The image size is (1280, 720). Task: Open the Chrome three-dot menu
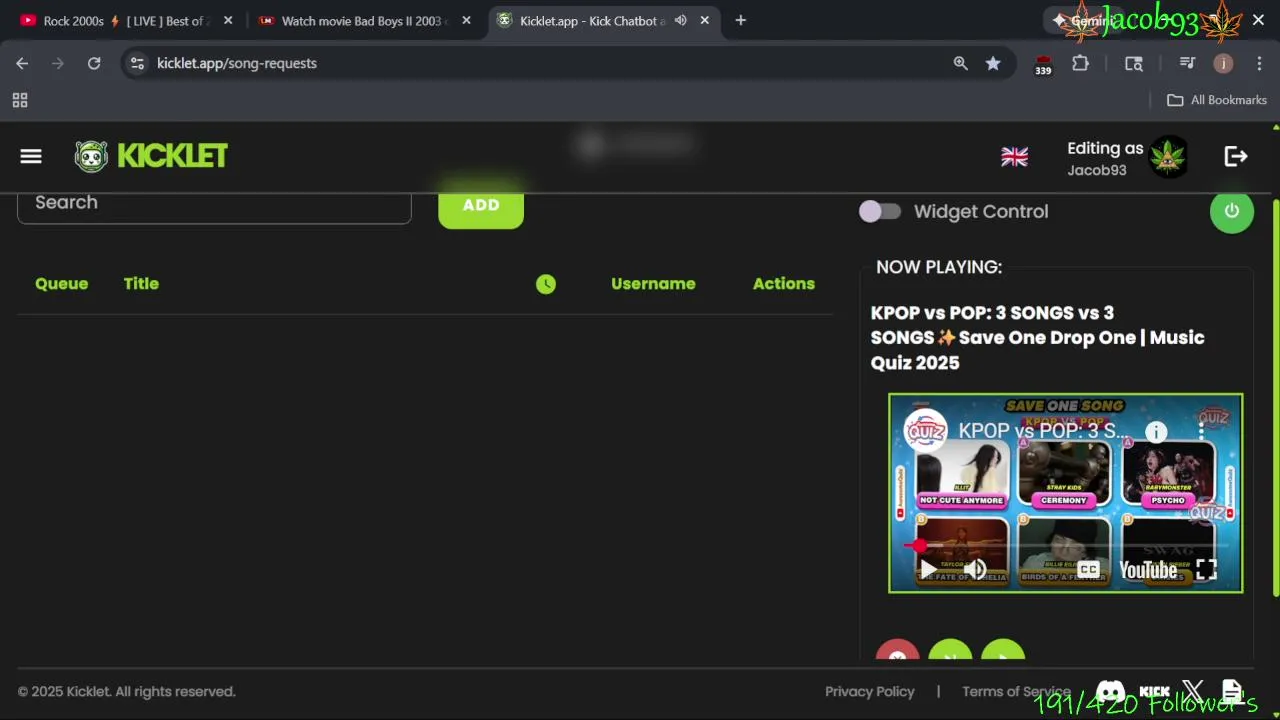[1258, 63]
